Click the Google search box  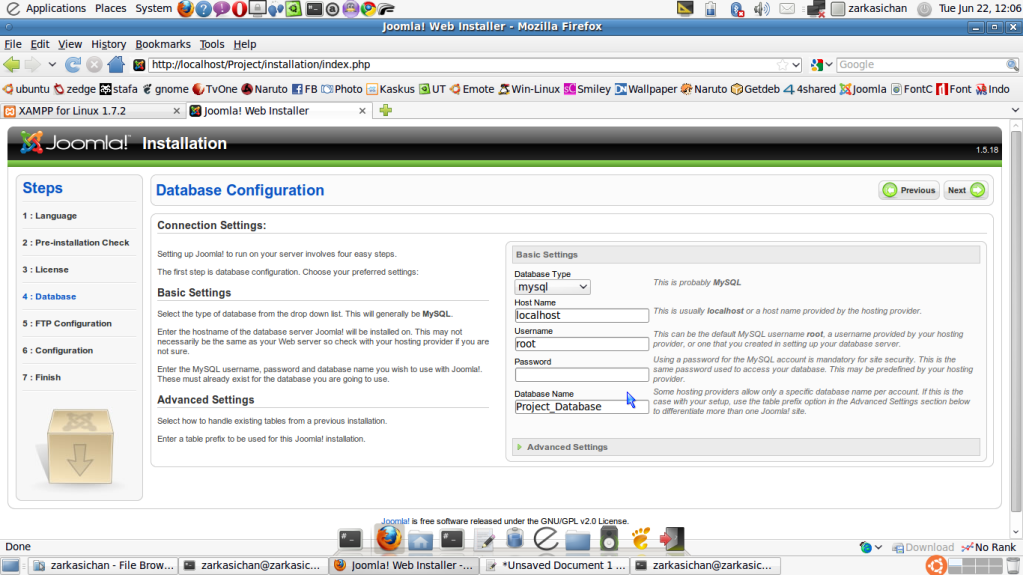pyautogui.click(x=920, y=65)
